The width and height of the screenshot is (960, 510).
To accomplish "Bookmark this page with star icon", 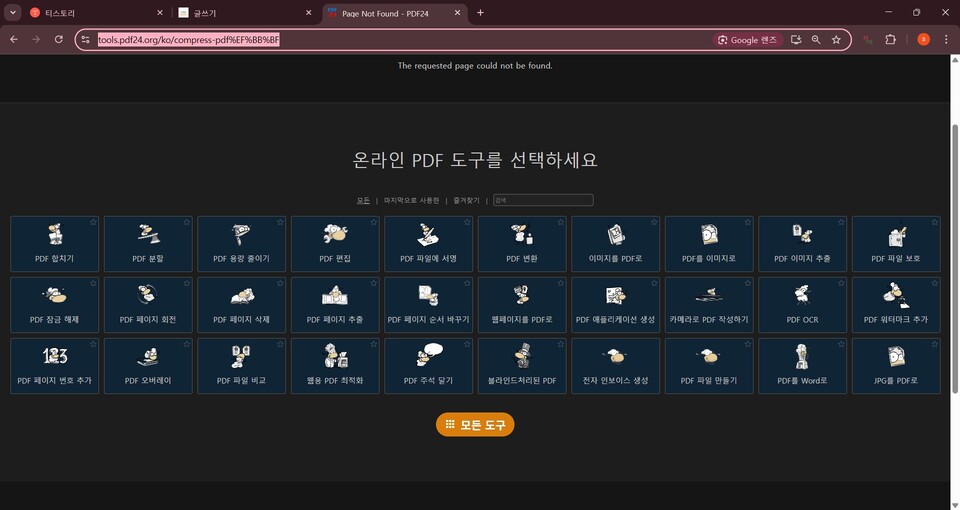I will pyautogui.click(x=836, y=40).
